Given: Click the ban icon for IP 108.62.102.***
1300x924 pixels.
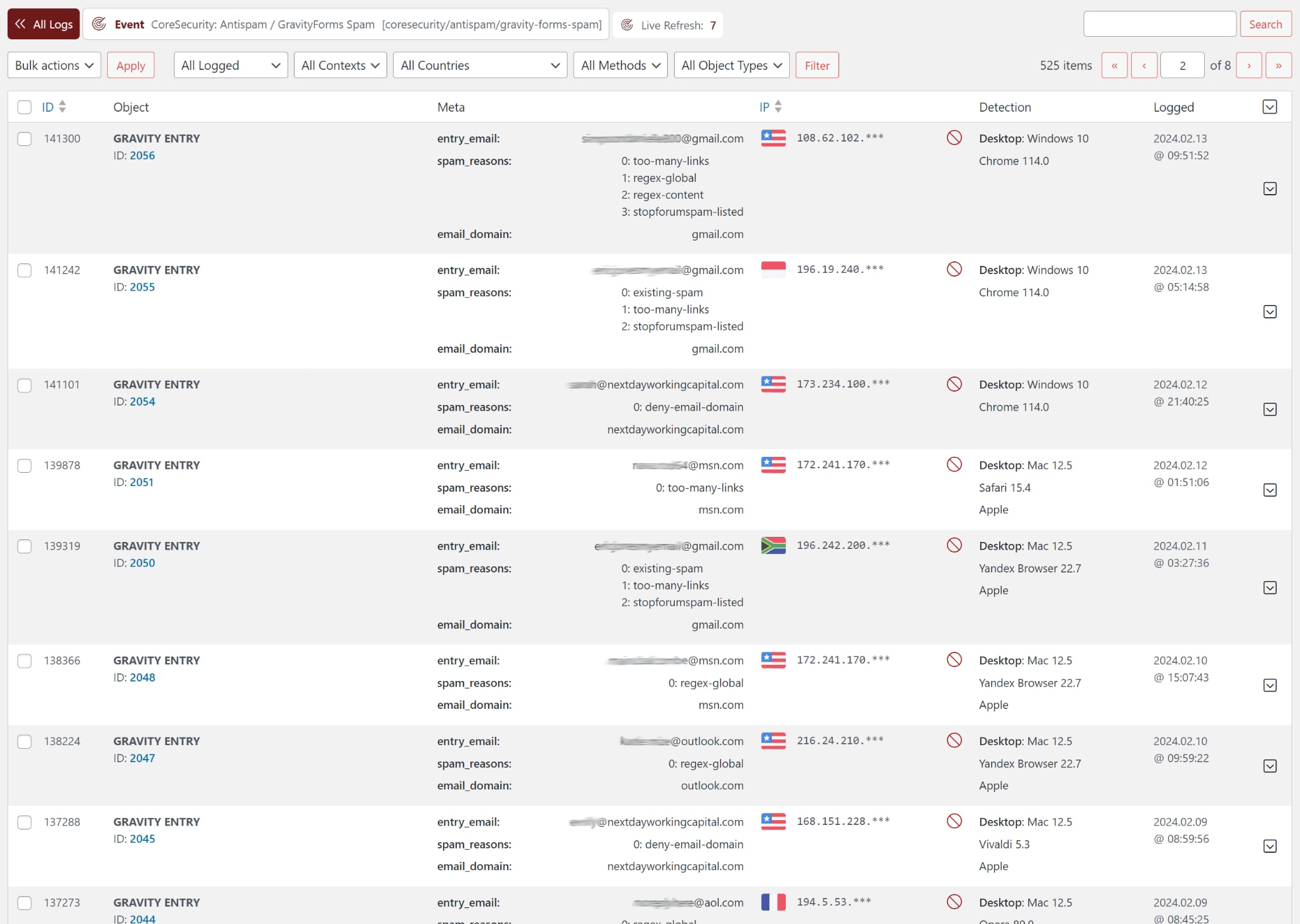Looking at the screenshot, I should pos(954,138).
